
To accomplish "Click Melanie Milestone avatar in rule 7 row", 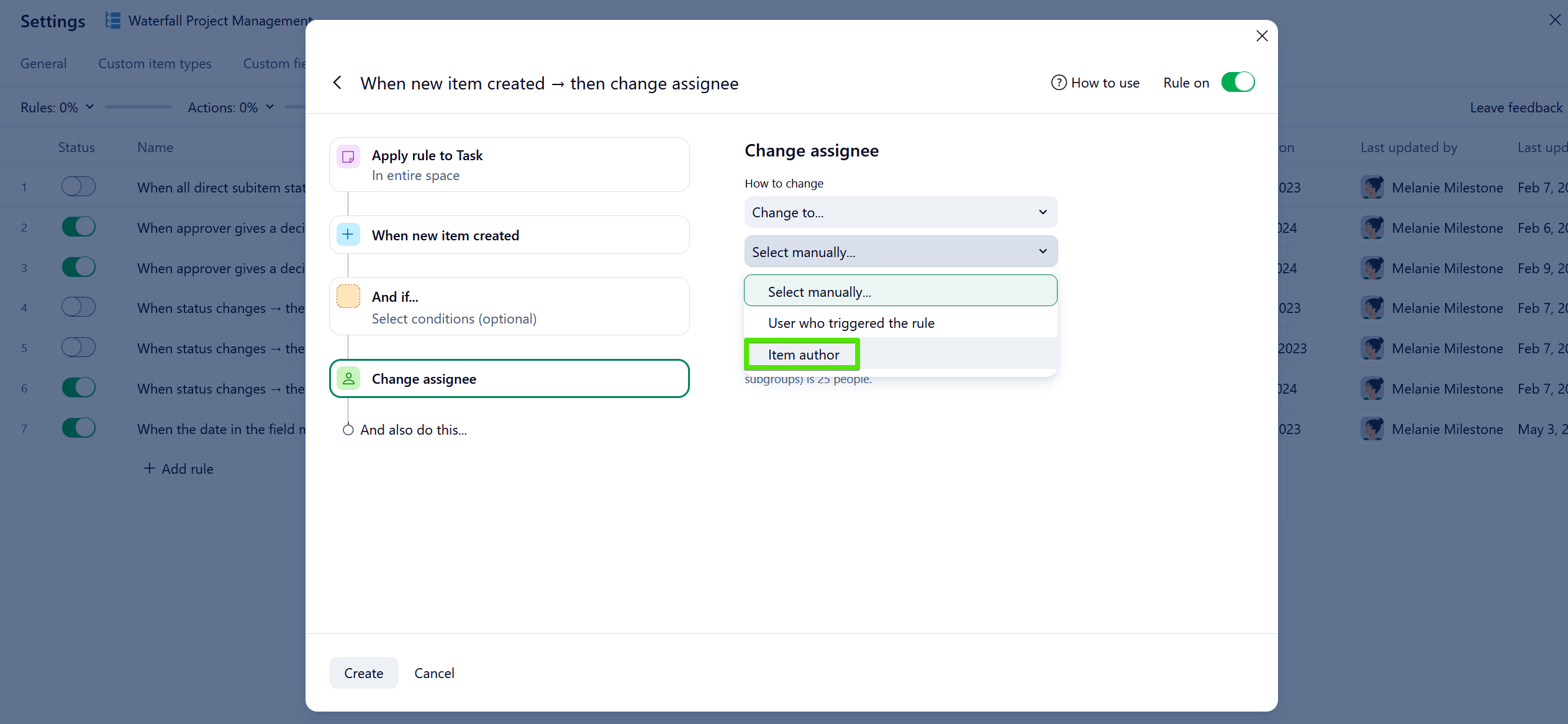I will pyautogui.click(x=1372, y=429).
